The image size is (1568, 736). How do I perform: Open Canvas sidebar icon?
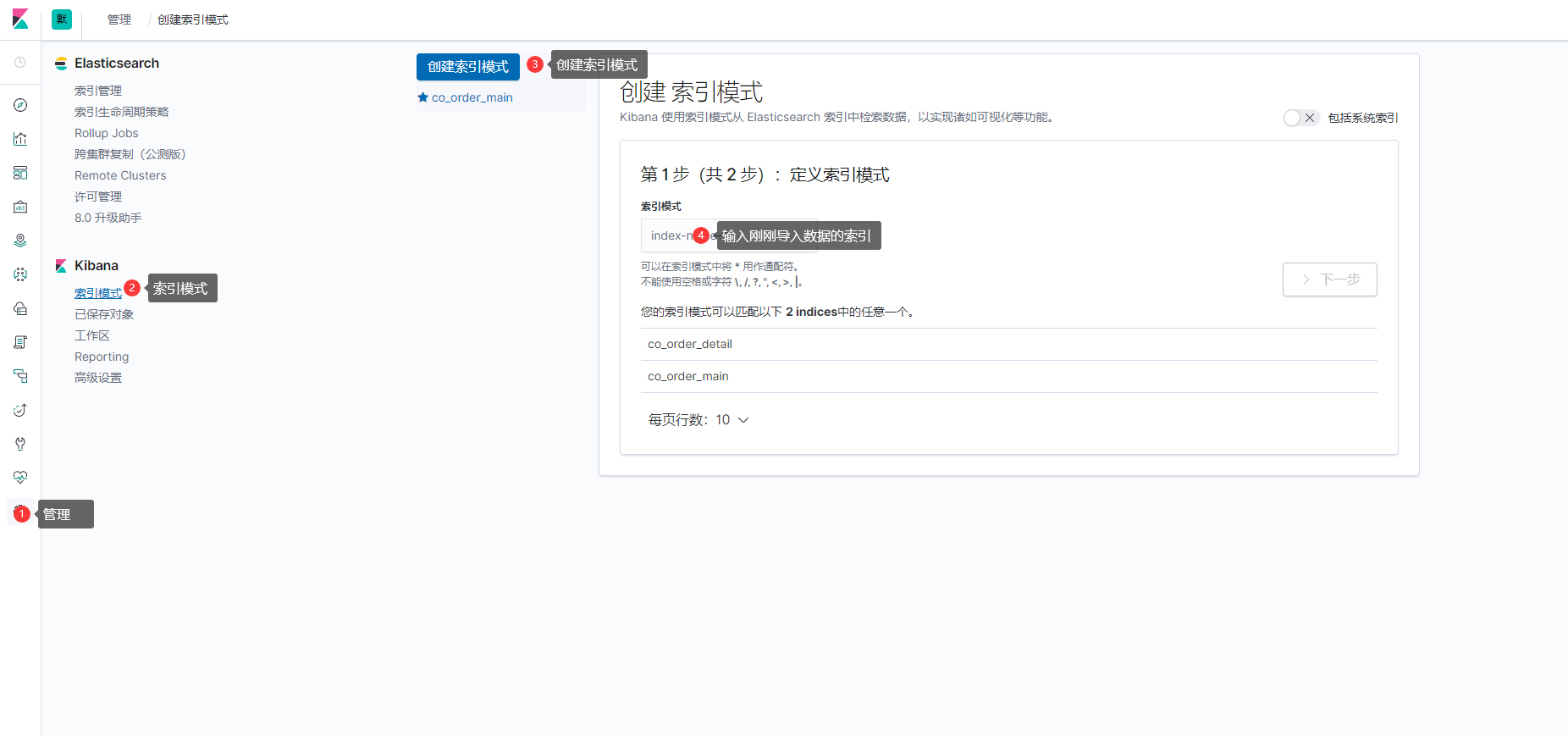tap(20, 207)
